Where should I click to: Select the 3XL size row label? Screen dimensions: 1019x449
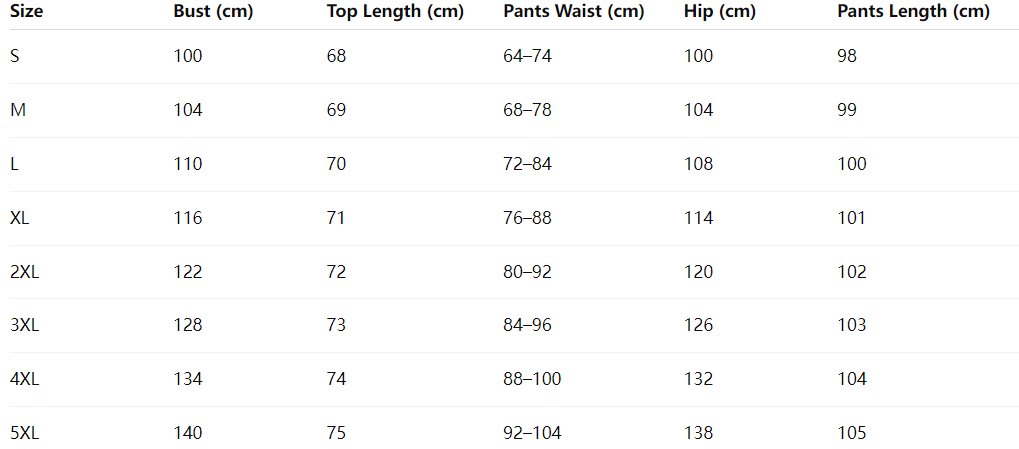25,325
